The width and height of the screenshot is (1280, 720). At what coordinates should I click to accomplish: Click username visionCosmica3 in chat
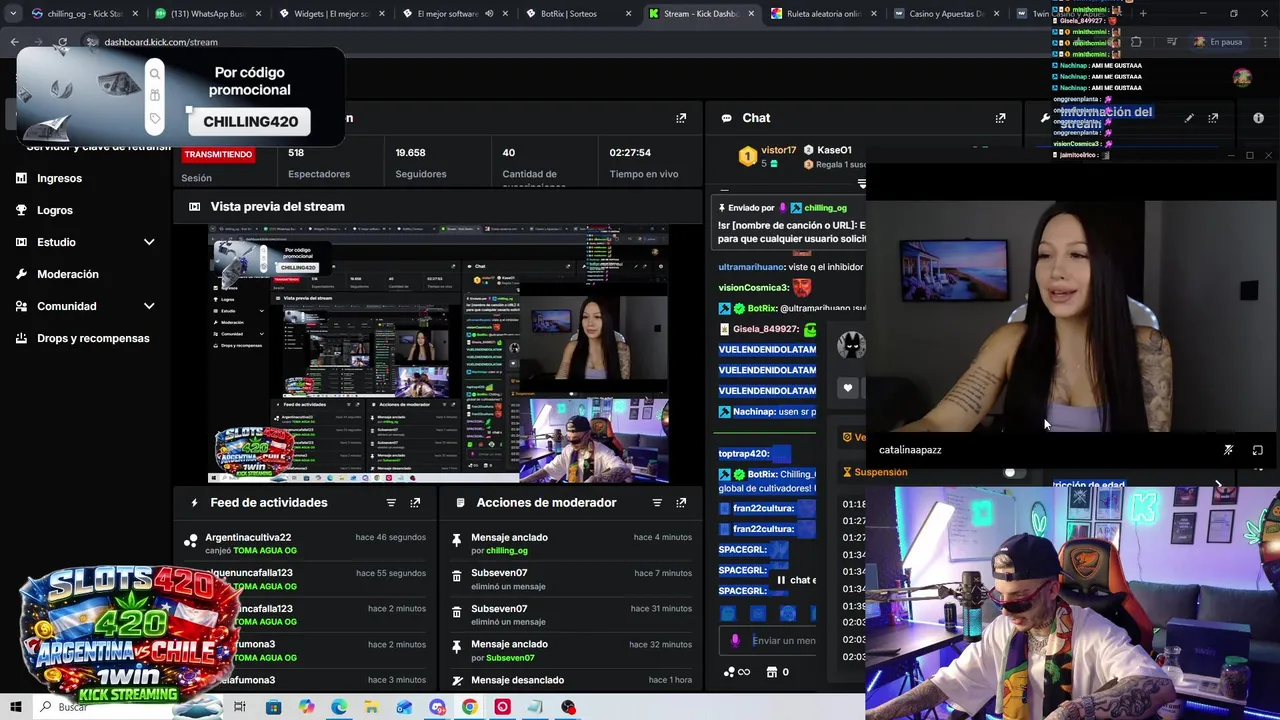[x=753, y=288]
